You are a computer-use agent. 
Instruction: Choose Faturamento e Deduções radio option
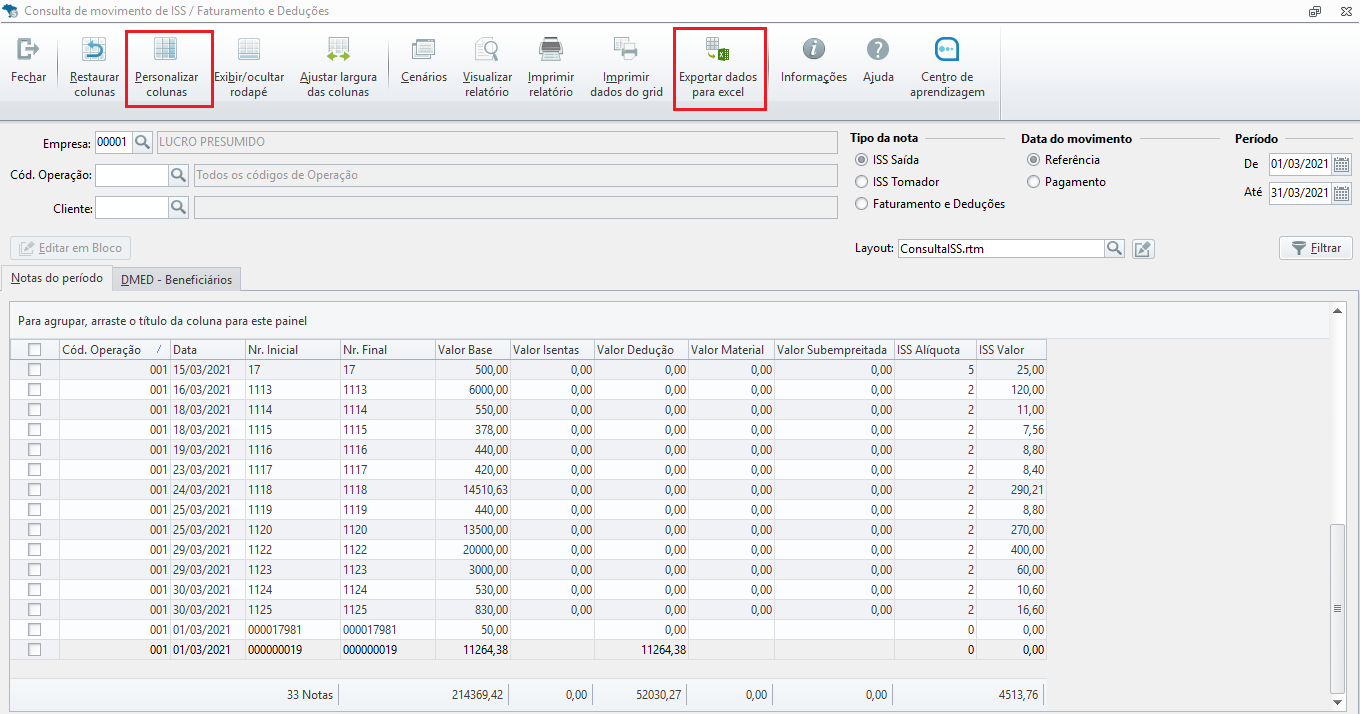pyautogui.click(x=862, y=204)
